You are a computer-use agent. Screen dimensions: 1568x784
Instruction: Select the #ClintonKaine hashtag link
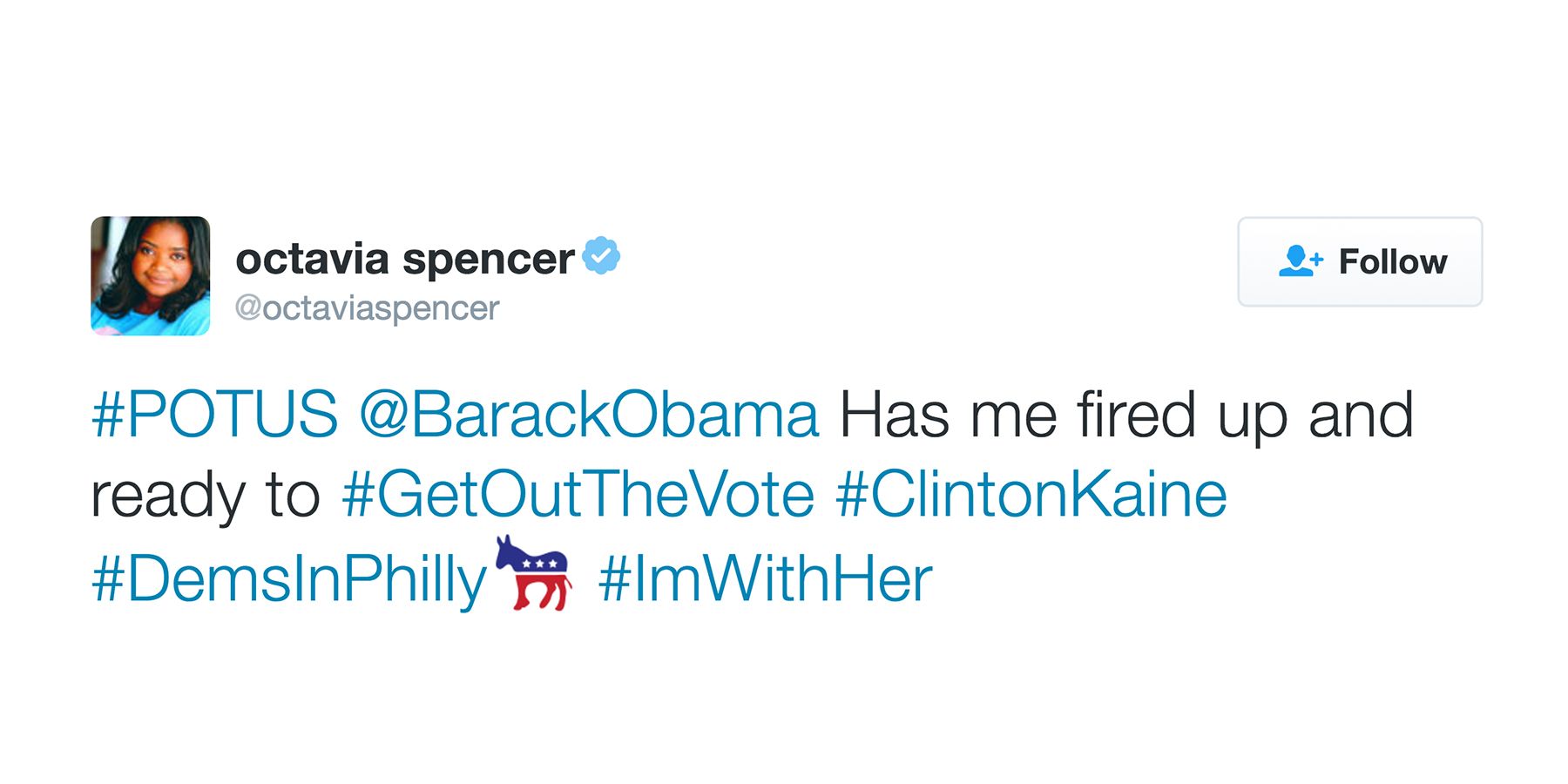pyautogui.click(x=1031, y=495)
